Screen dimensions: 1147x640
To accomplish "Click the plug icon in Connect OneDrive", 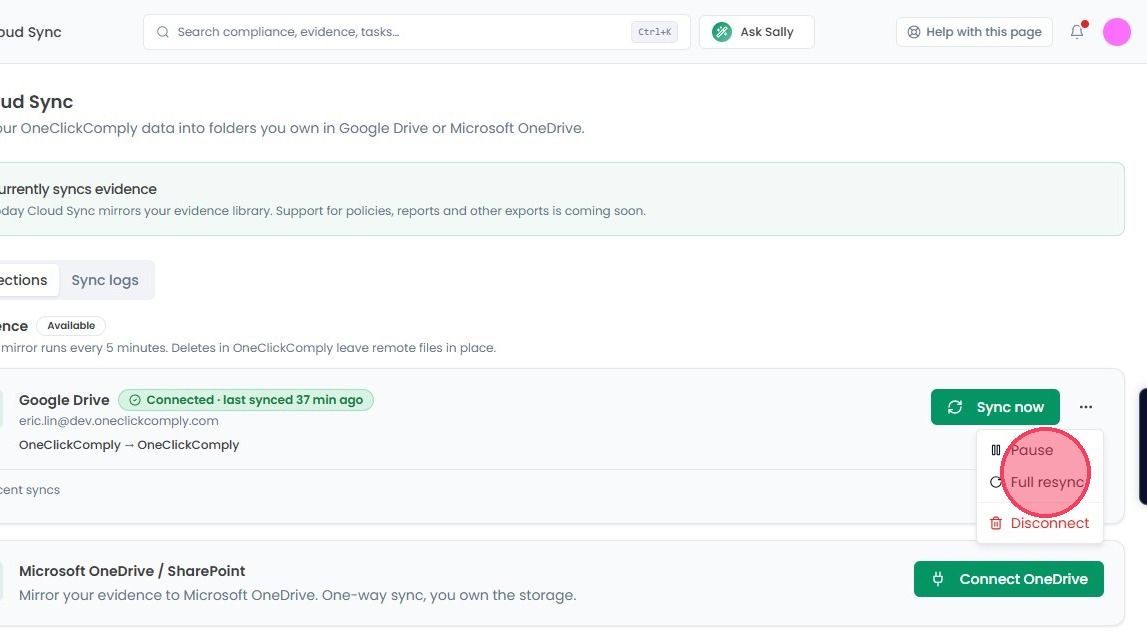I will click(938, 579).
